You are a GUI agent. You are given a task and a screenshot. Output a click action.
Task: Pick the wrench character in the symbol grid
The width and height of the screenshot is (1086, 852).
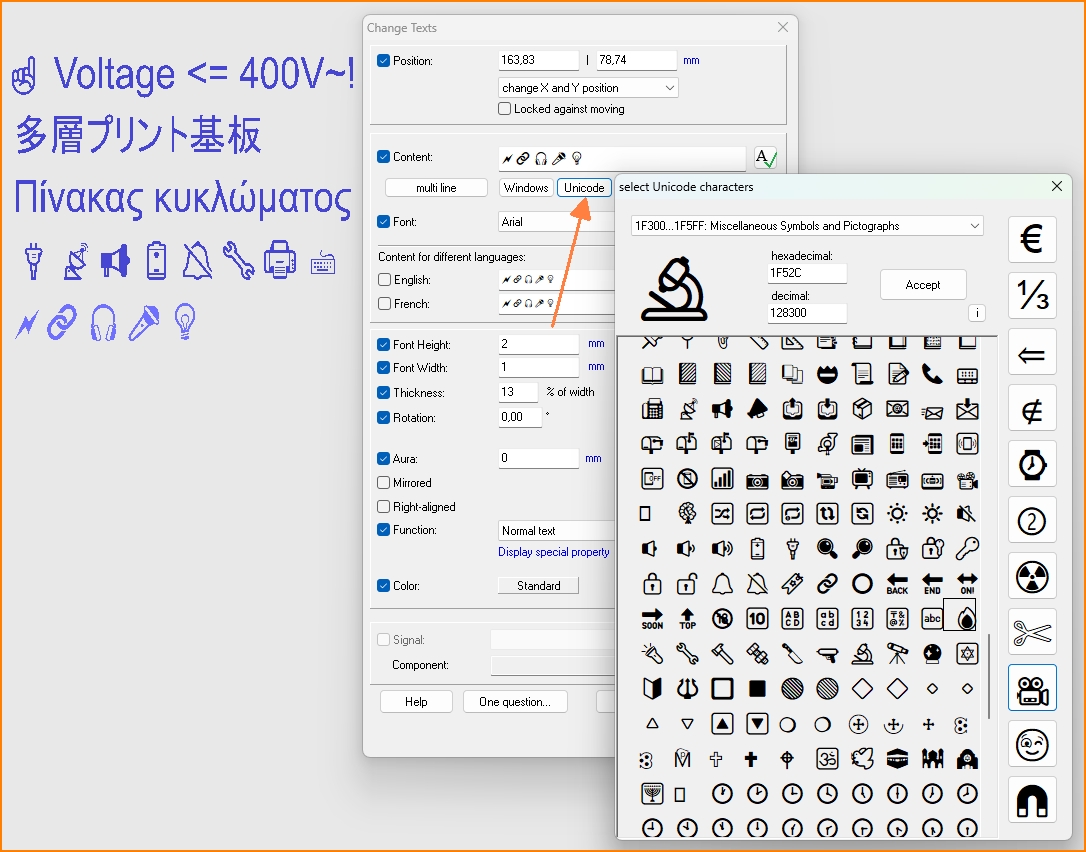[687, 654]
